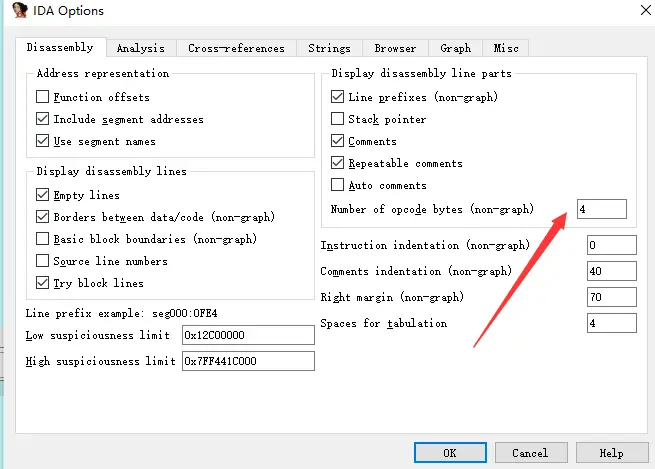The width and height of the screenshot is (655, 469).
Task: Click the Comments indentation value field
Action: (x=612, y=271)
